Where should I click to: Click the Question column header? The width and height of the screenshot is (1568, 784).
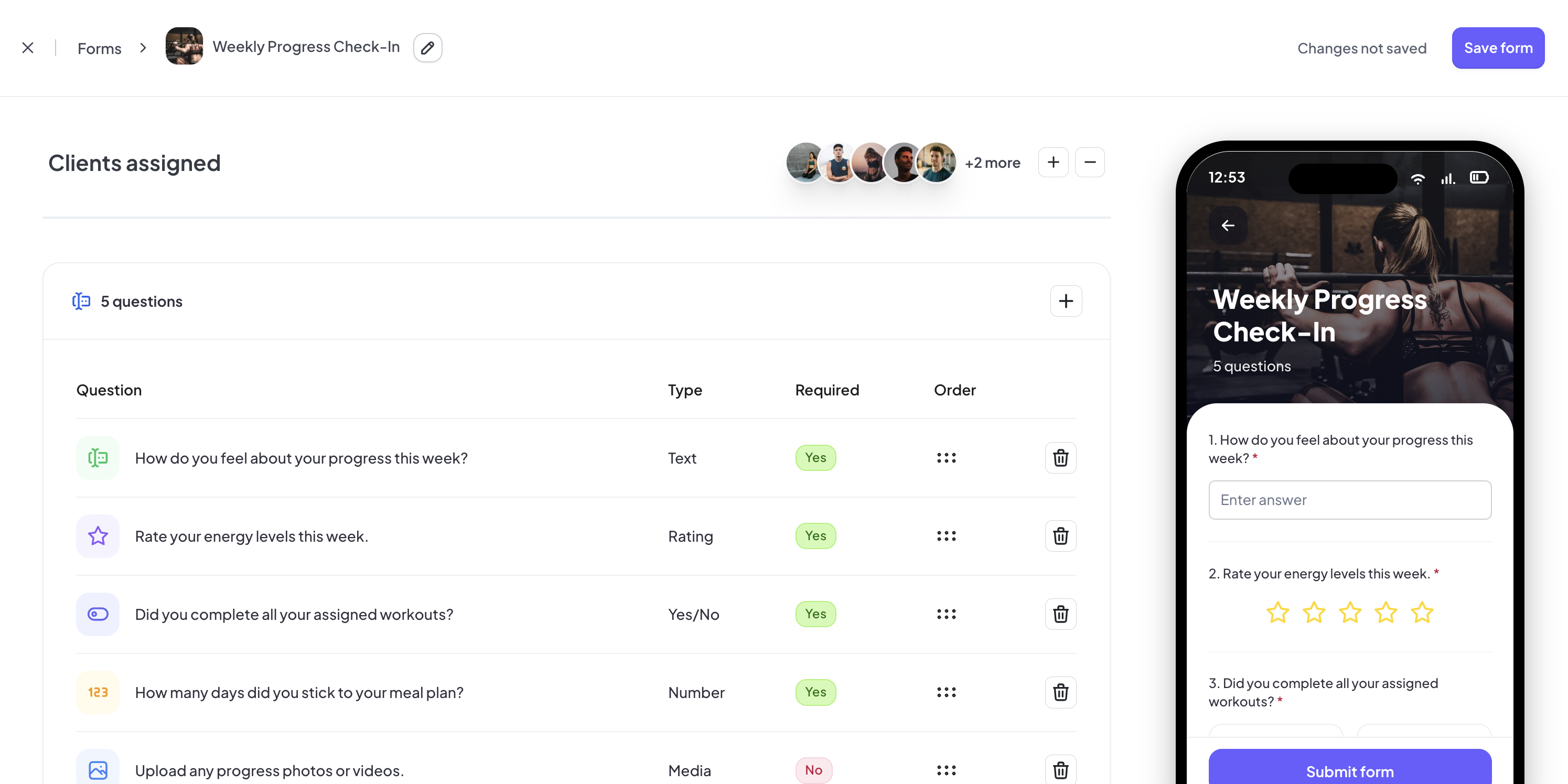click(109, 390)
